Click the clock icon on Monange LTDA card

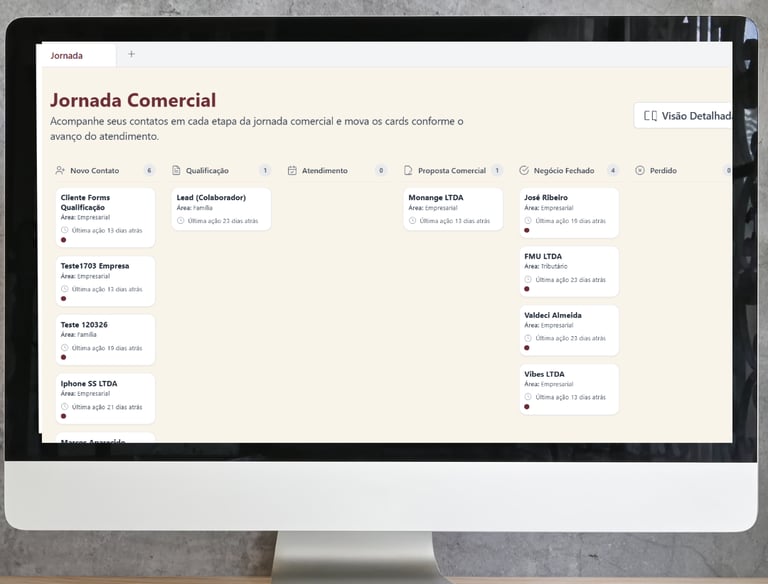click(412, 220)
